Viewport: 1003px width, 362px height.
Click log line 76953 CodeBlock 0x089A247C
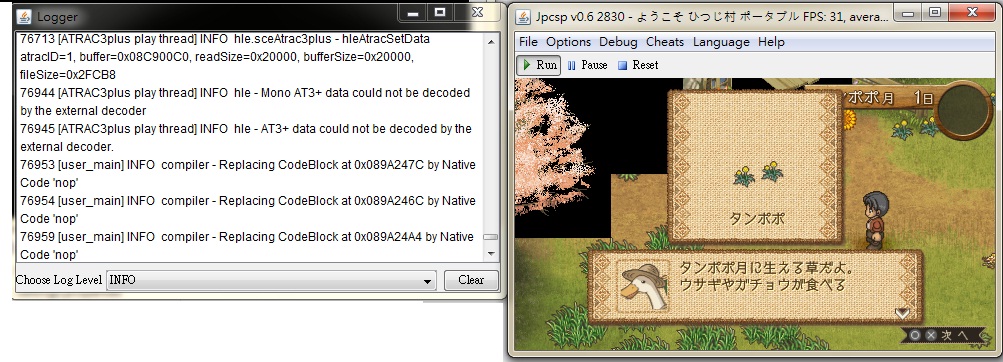coord(248,173)
